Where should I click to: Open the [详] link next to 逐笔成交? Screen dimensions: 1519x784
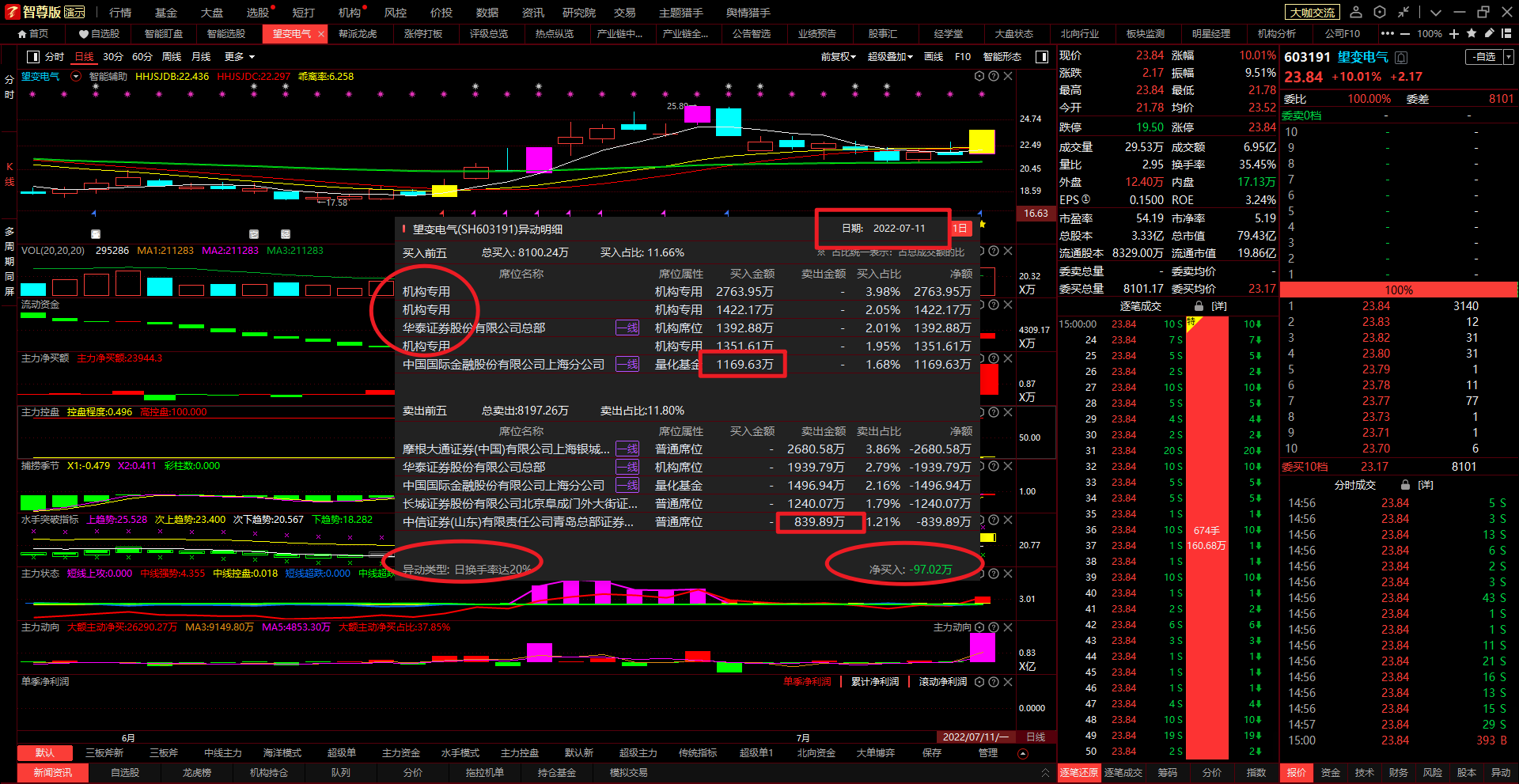click(1219, 306)
